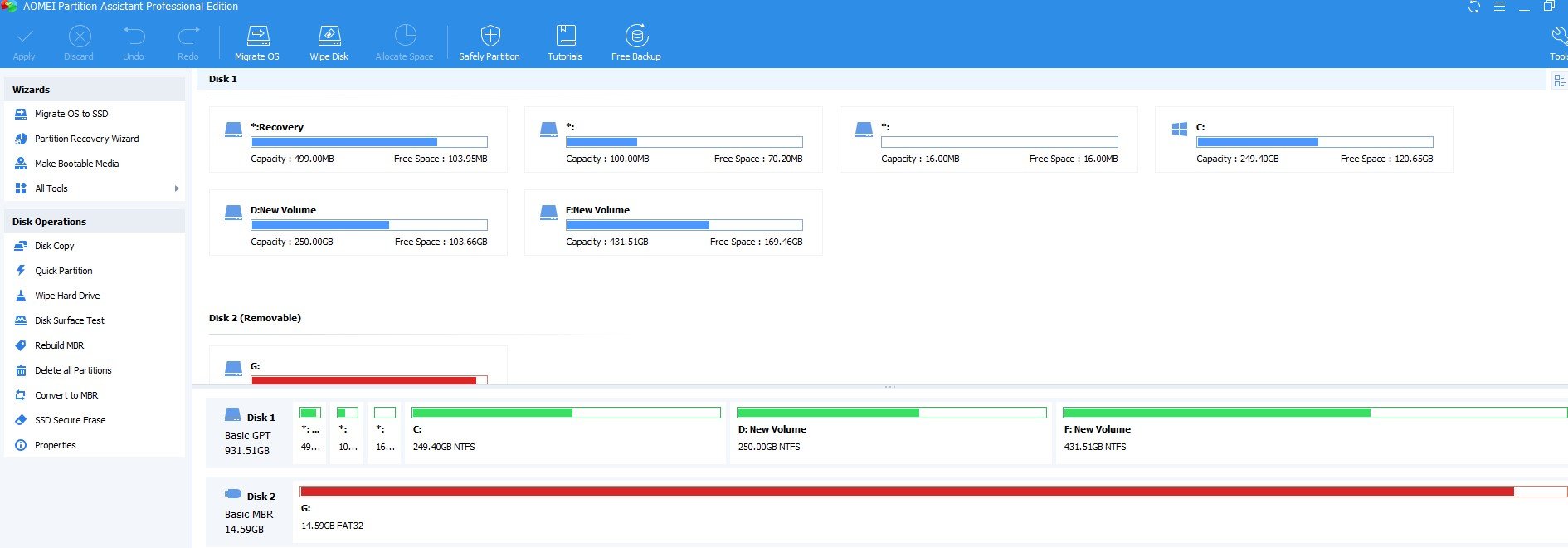
Task: Click the Disk 1 heading label
Action: pos(223,79)
